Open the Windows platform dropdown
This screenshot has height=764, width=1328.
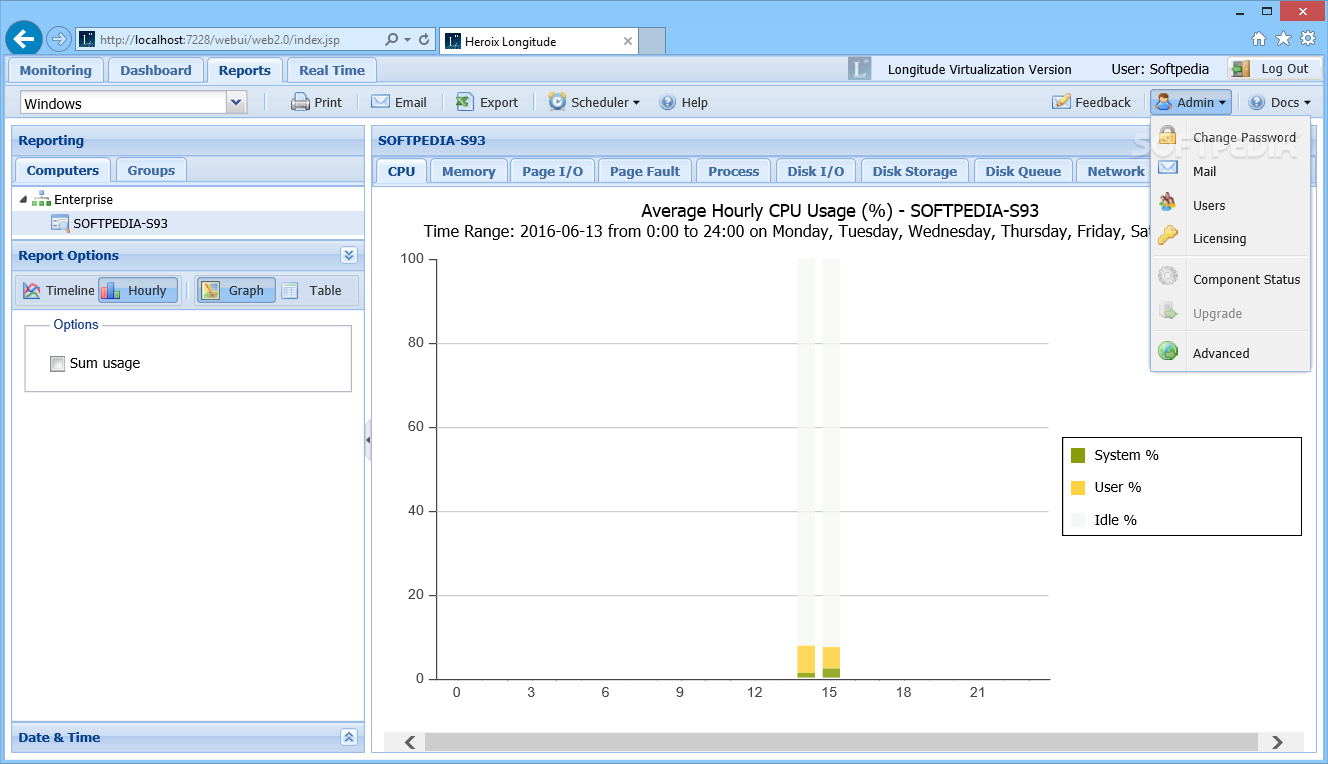click(x=236, y=102)
